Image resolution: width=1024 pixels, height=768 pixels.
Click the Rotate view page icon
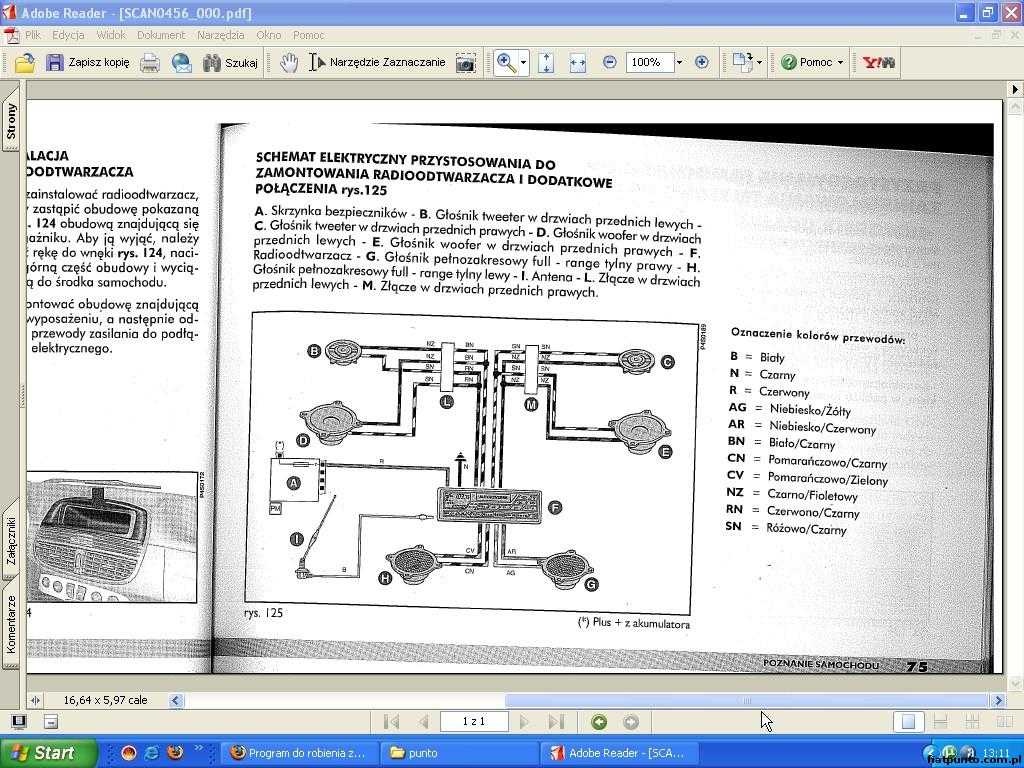(742, 63)
